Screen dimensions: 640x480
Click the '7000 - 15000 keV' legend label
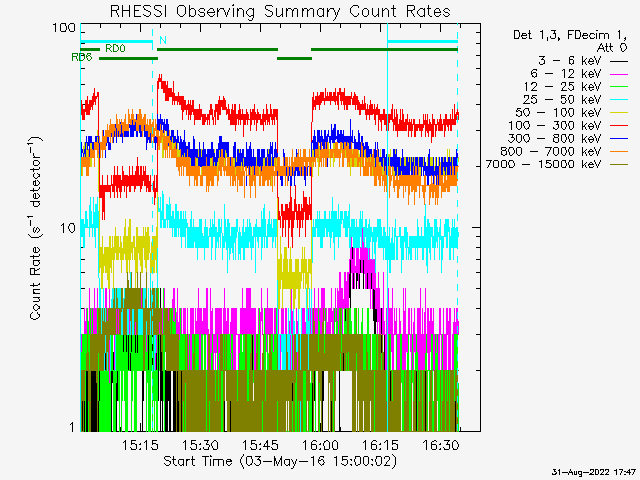pos(544,164)
